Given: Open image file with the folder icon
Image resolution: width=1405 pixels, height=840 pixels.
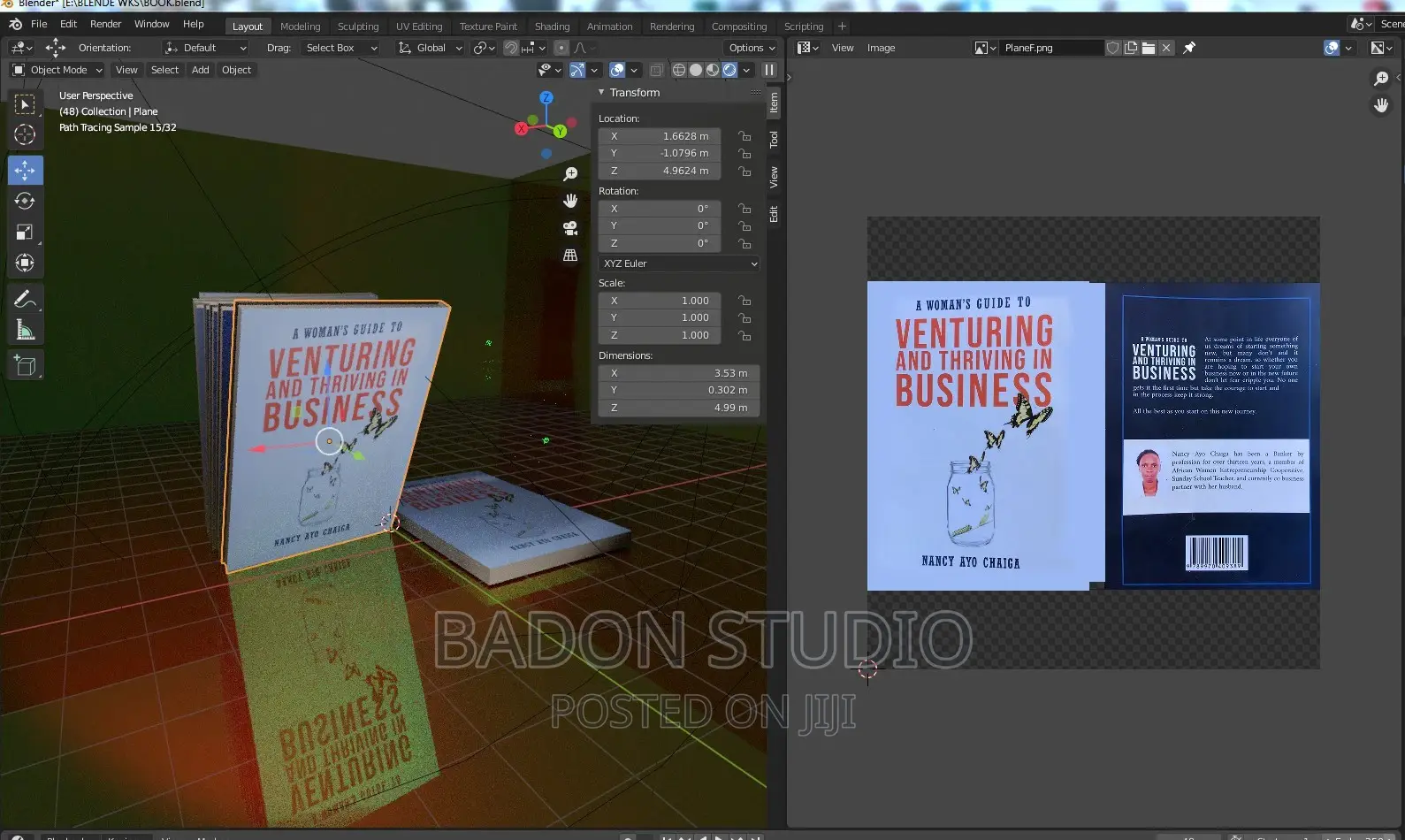Looking at the screenshot, I should [1149, 48].
